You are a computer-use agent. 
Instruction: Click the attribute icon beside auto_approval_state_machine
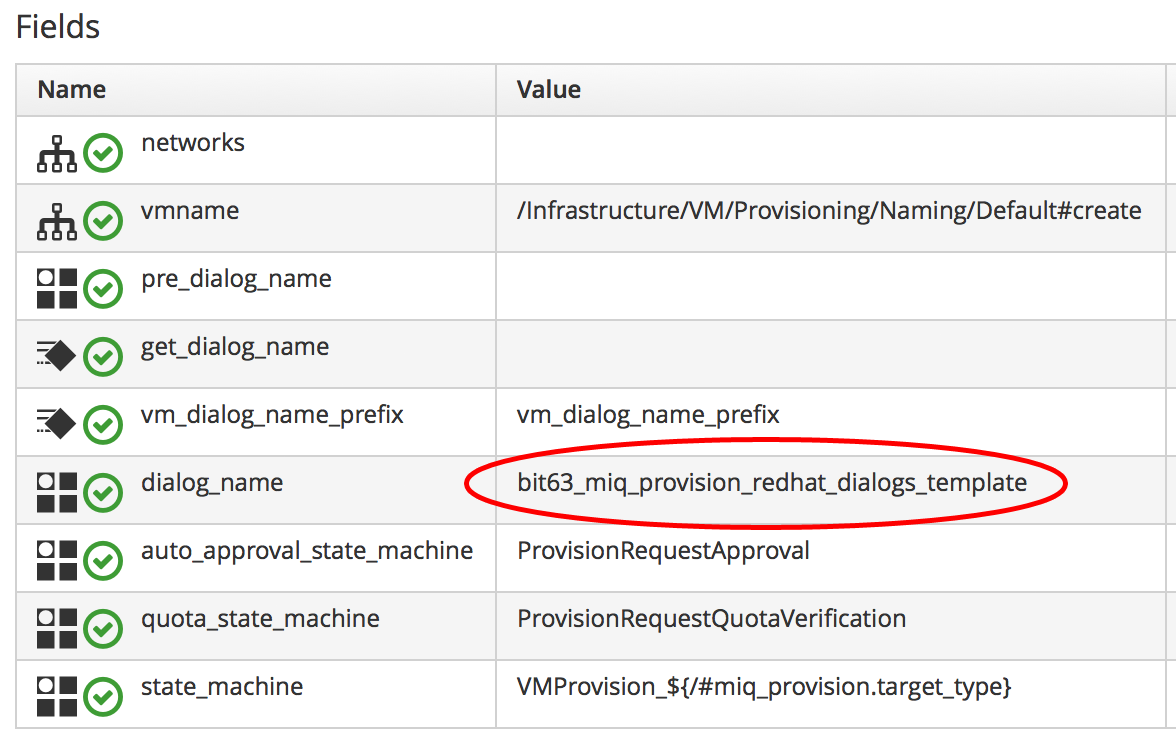[x=57, y=561]
